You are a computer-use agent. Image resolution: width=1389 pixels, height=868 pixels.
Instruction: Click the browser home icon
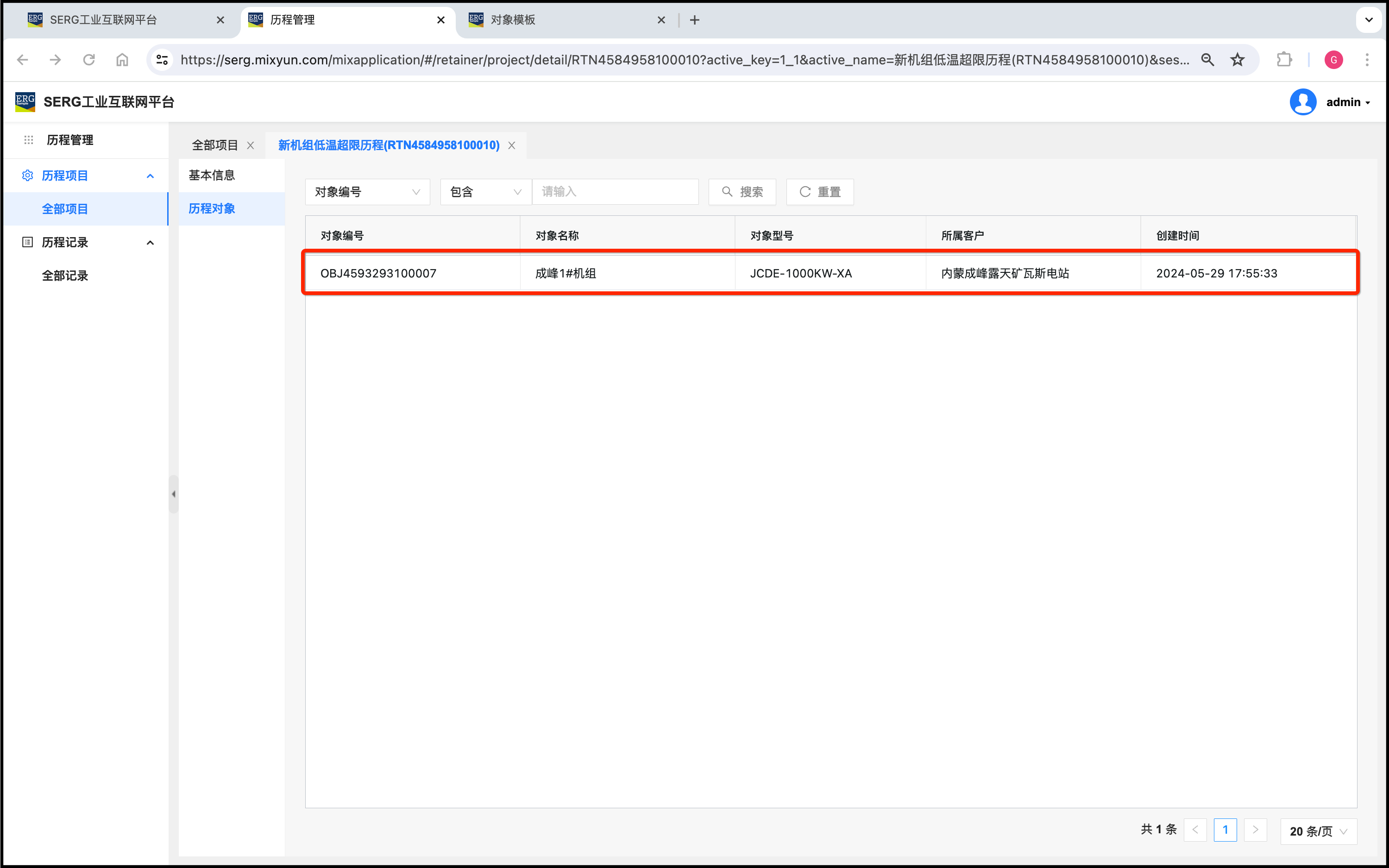[x=122, y=60]
